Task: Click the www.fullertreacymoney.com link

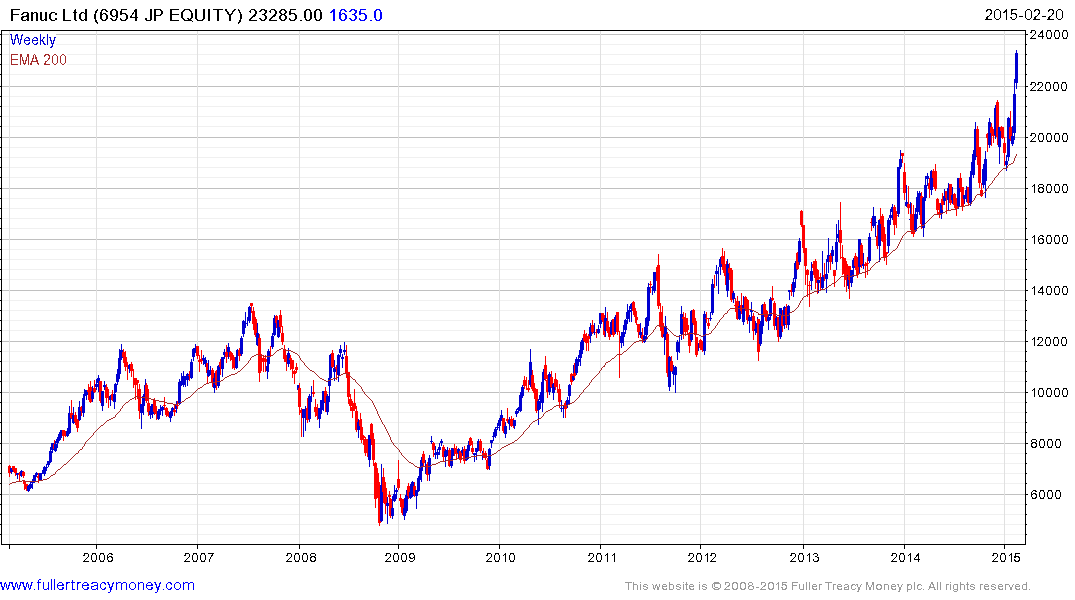Action: point(97,586)
